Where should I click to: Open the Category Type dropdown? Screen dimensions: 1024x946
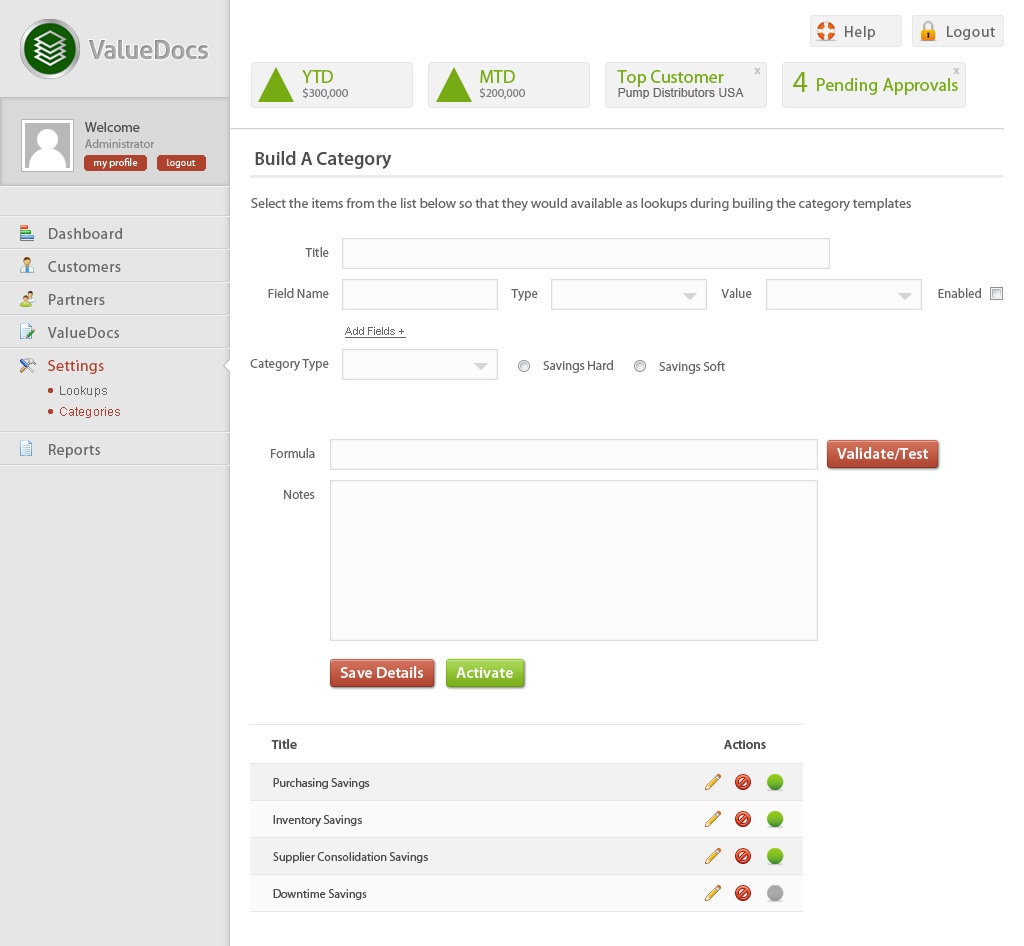tap(420, 365)
